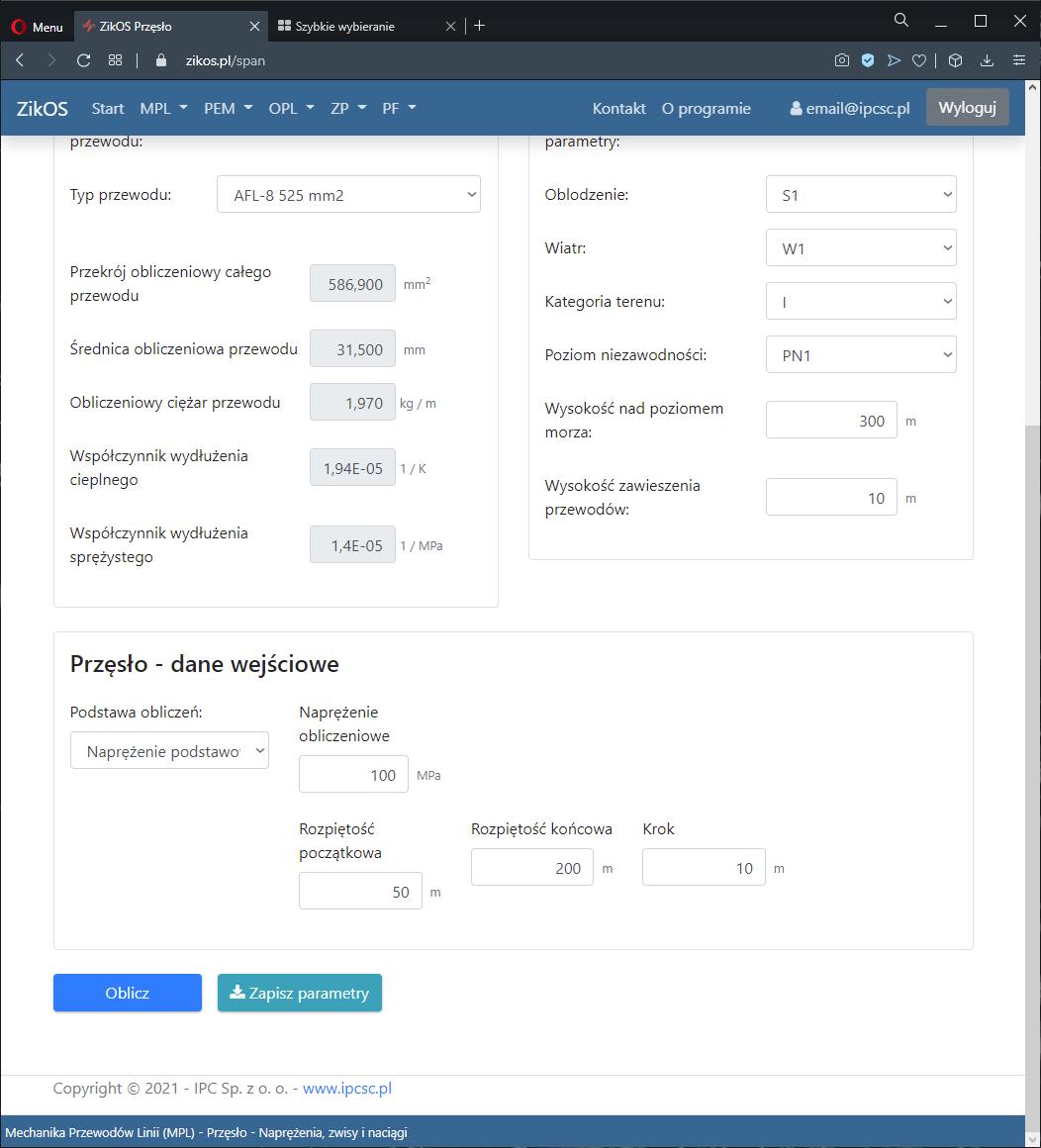Open the Podstawa obliczeń select box
The image size is (1041, 1148).
click(x=169, y=751)
